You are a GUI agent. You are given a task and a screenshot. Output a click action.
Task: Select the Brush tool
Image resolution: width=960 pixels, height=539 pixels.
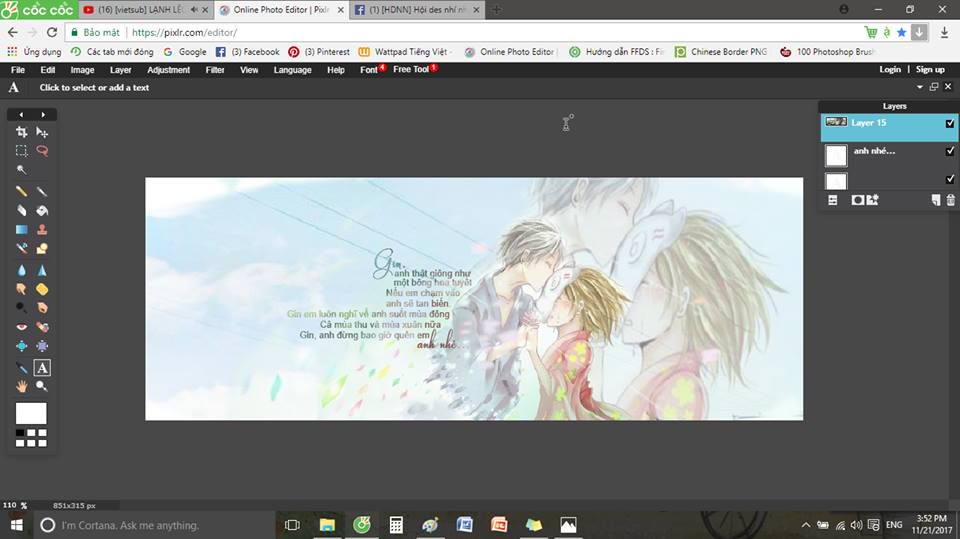pyautogui.click(x=42, y=192)
